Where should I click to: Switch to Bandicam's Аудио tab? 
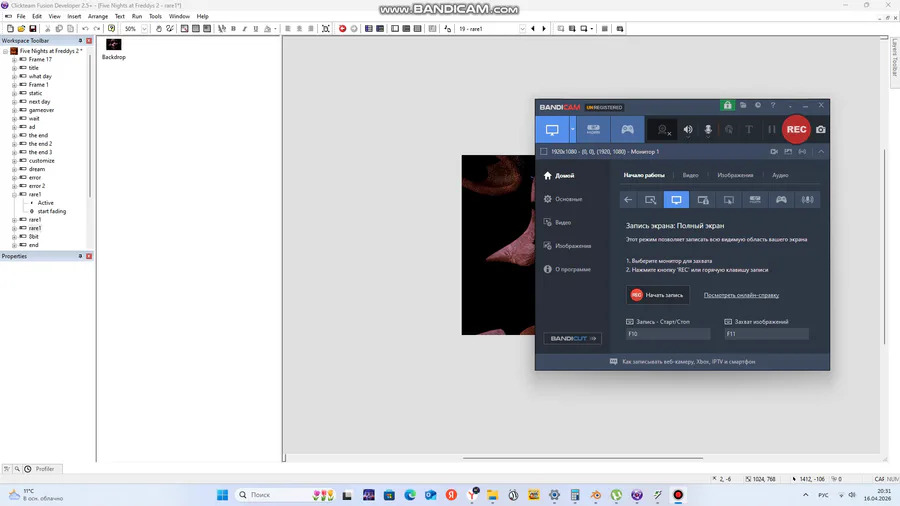tap(780, 175)
